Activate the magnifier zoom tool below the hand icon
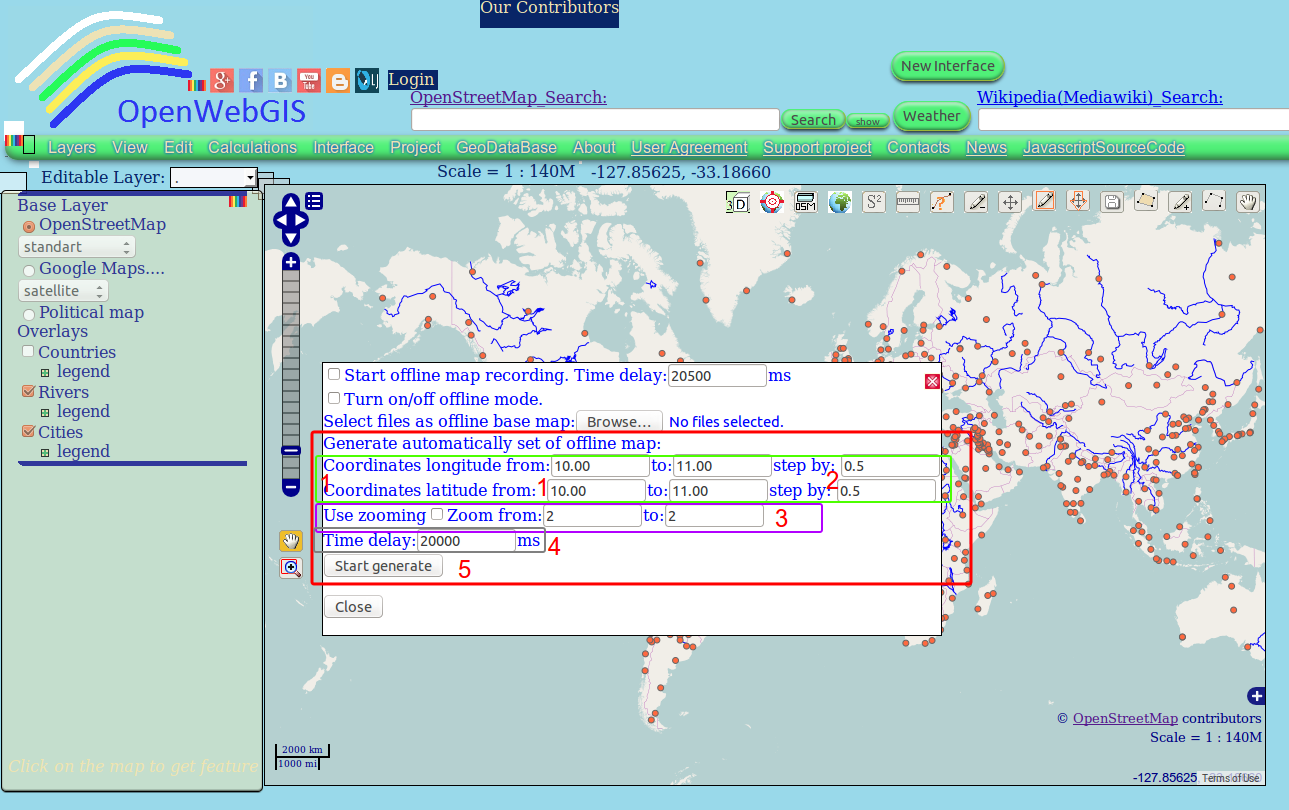 (x=290, y=568)
